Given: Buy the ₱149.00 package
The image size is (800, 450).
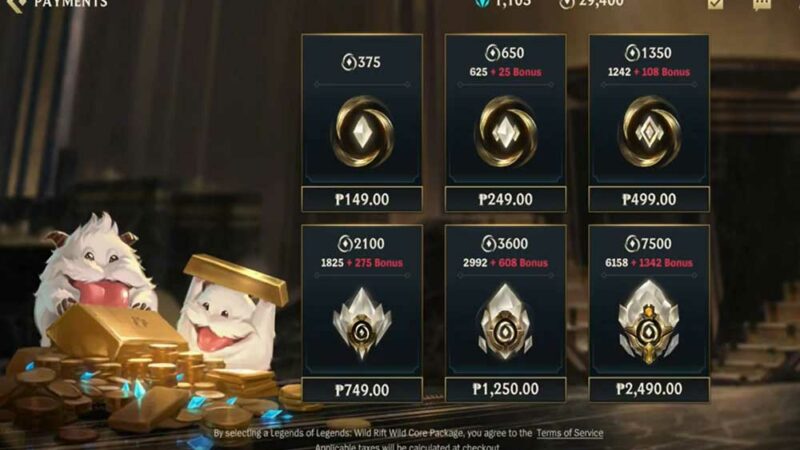Looking at the screenshot, I should pos(362,199).
